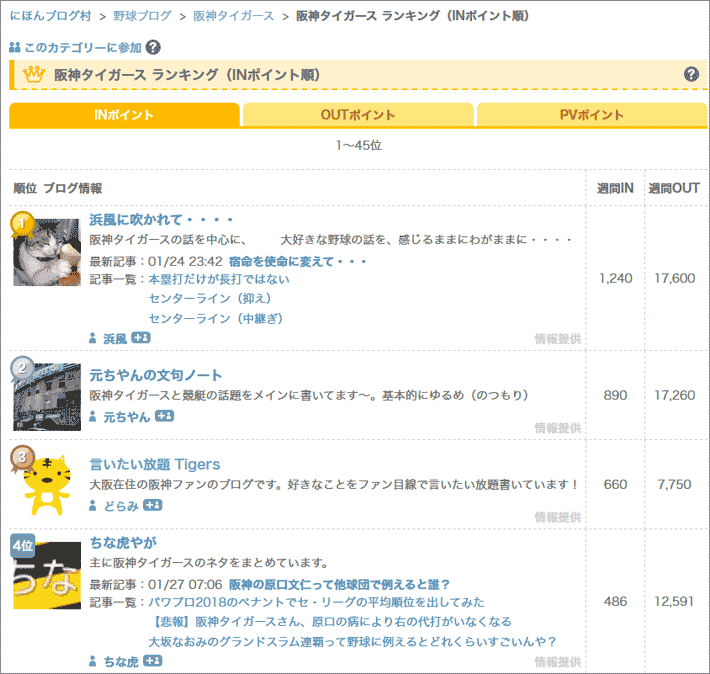
Task: Open stadium thumbnail of rank 2 blog
Action: pos(47,397)
